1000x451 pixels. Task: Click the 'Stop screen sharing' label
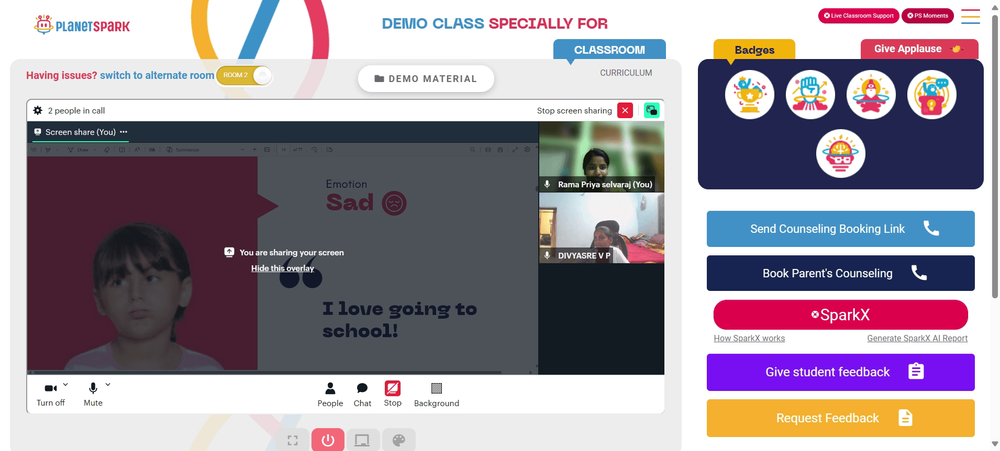click(x=574, y=110)
